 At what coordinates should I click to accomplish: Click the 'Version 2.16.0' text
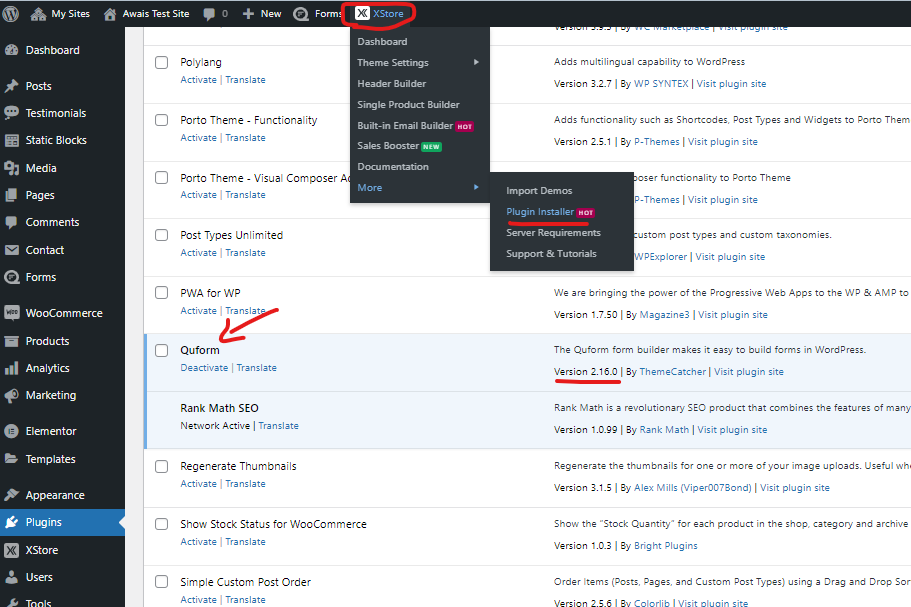586,372
